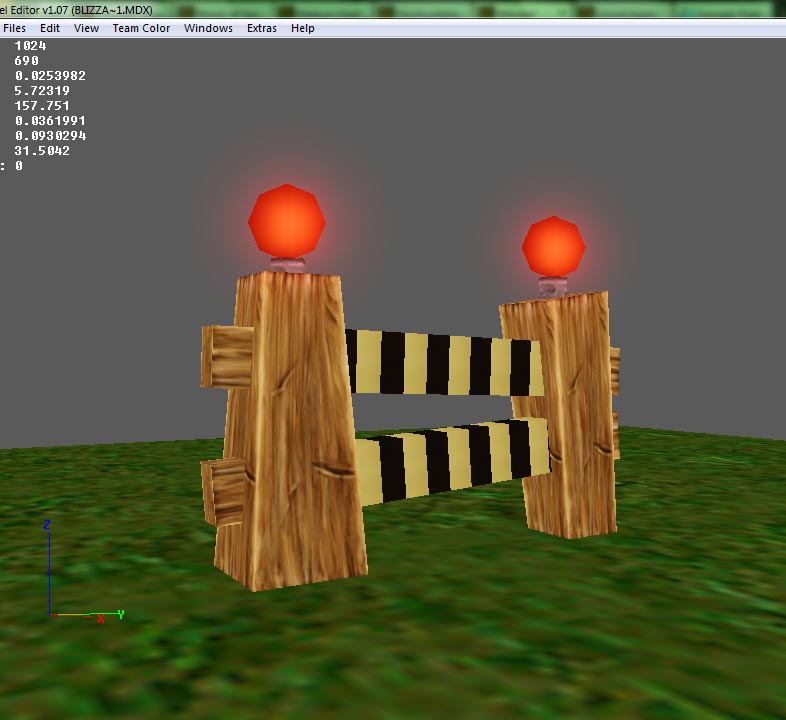Click the lower wooden peg on left post

[223, 492]
